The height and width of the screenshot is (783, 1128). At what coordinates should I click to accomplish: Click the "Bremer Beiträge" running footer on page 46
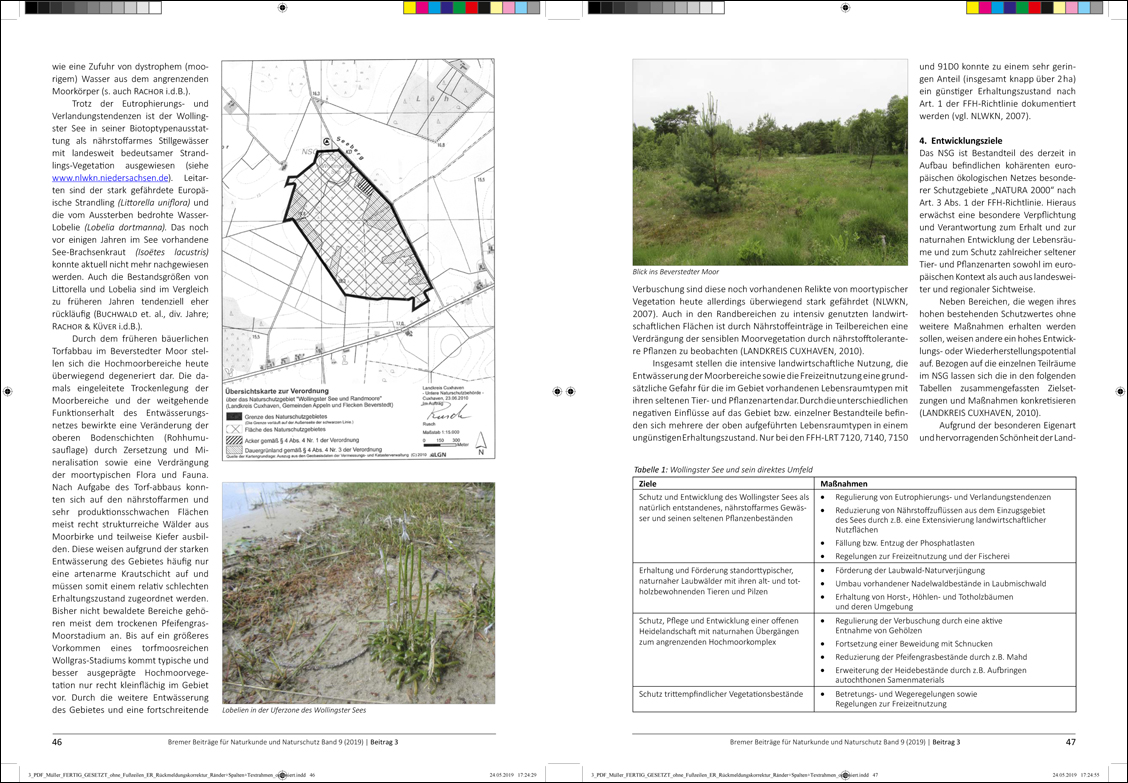click(x=283, y=742)
